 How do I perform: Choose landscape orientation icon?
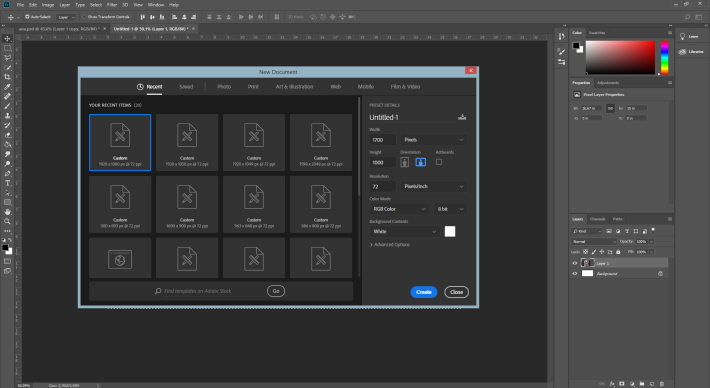(421, 162)
